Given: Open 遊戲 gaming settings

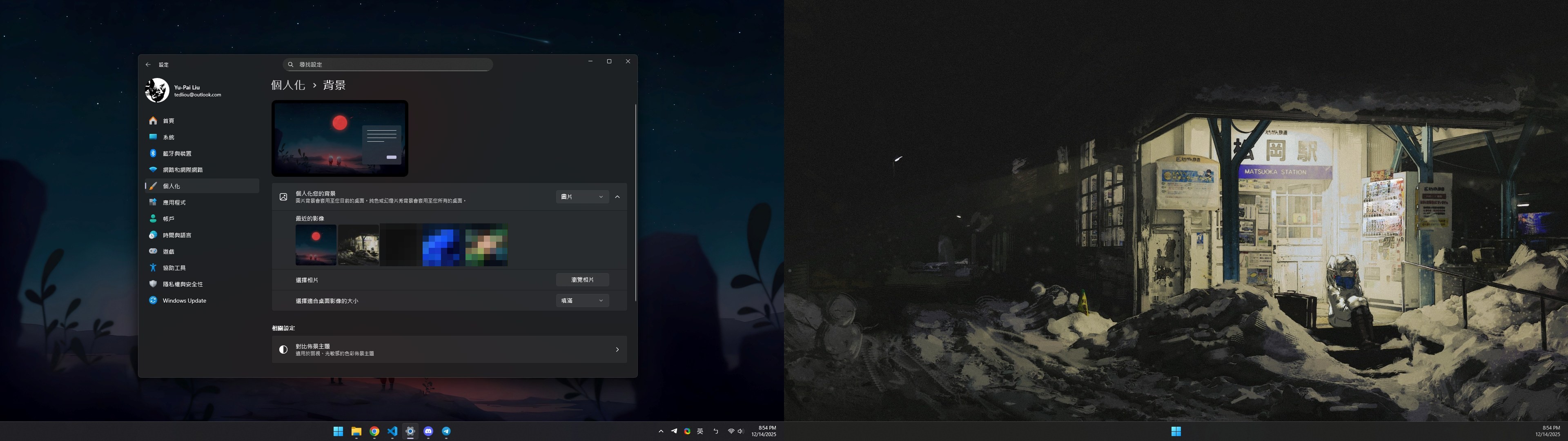Looking at the screenshot, I should (x=168, y=252).
